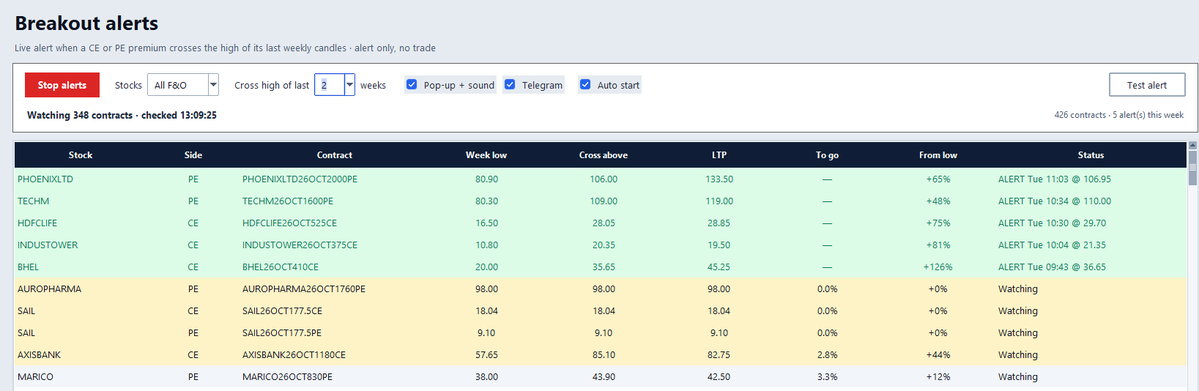Click contract PHOENIXLTD26OCT2000PE
Viewport: 1199px width, 391px height.
click(300, 179)
